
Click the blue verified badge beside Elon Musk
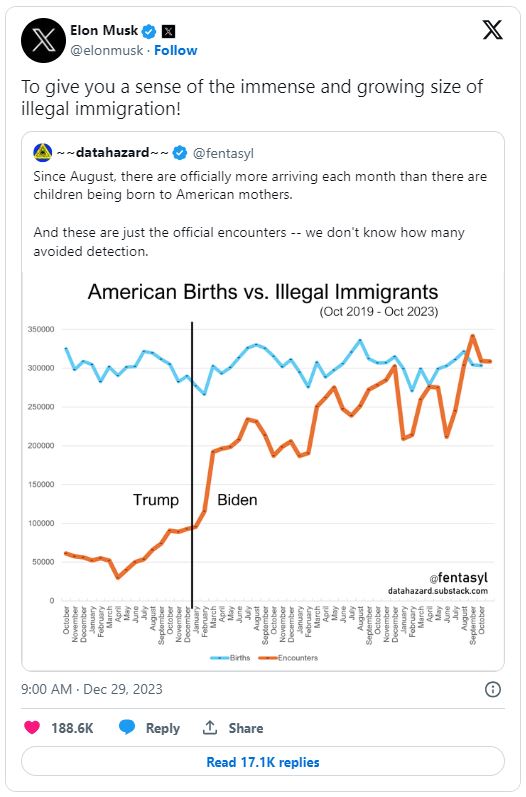(148, 32)
